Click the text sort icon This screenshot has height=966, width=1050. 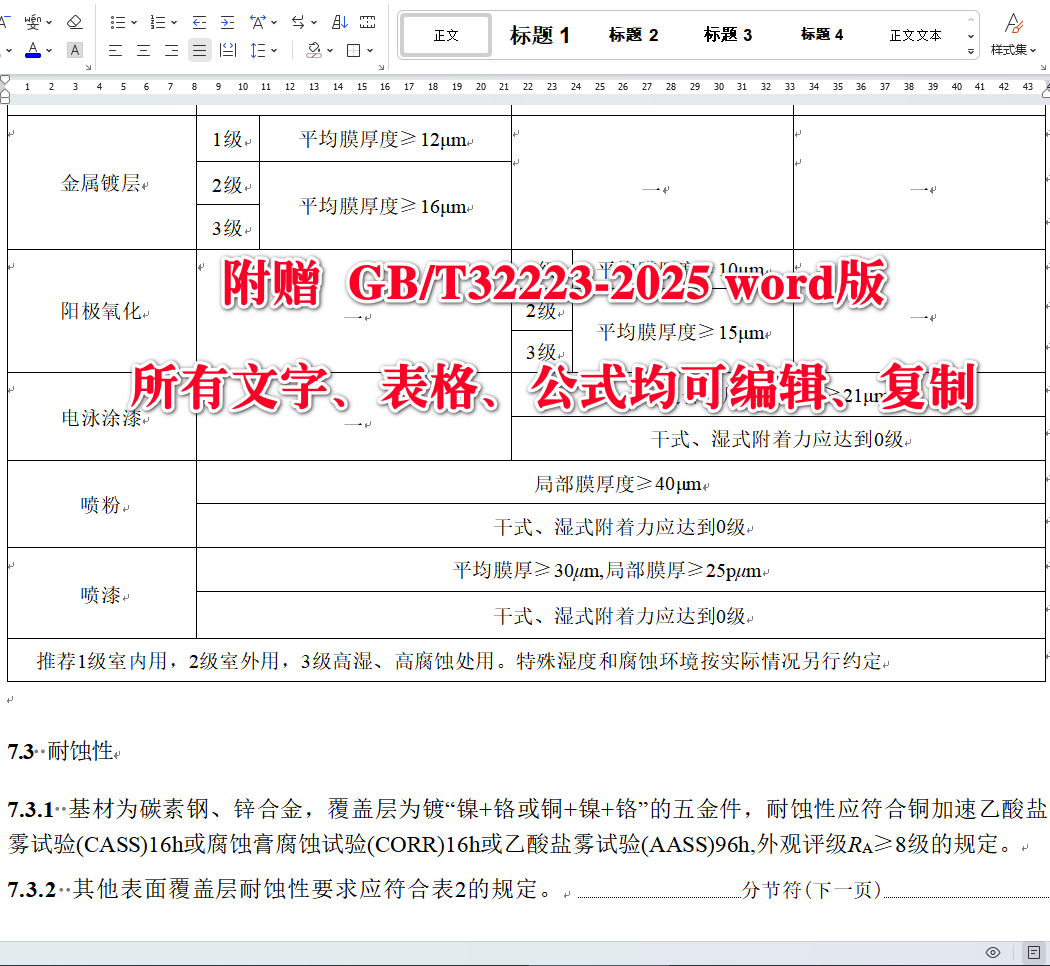coord(339,21)
